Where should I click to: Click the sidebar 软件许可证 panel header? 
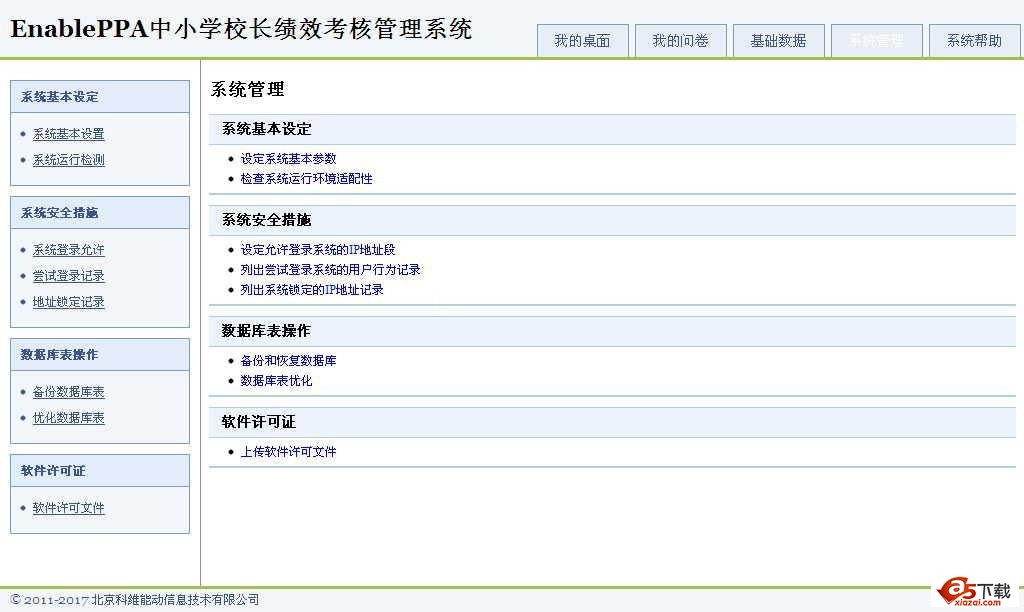point(100,471)
